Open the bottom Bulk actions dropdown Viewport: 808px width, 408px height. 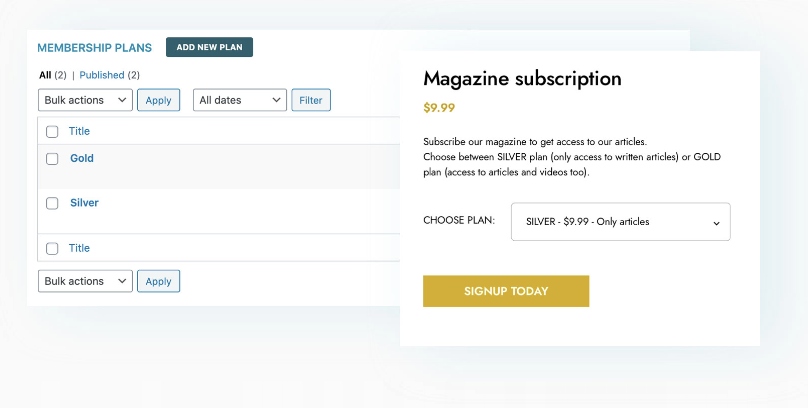click(x=85, y=281)
